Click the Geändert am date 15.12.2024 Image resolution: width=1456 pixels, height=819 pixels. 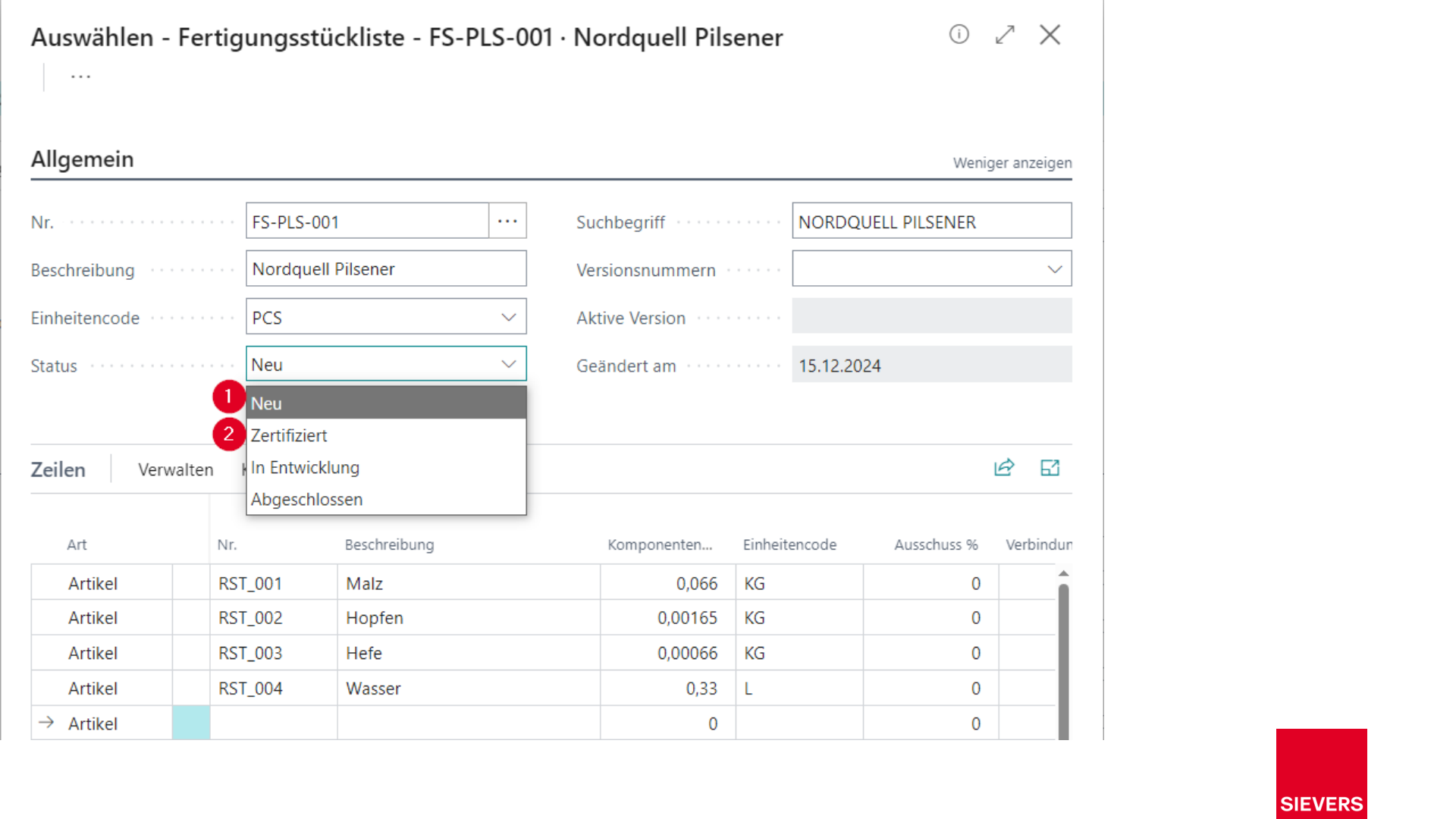(x=932, y=365)
